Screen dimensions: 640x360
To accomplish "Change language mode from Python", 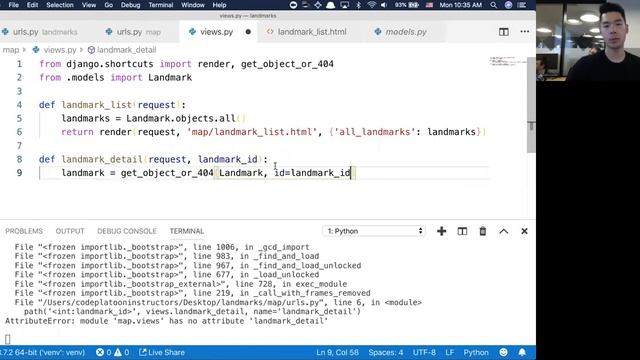I will click(x=476, y=352).
